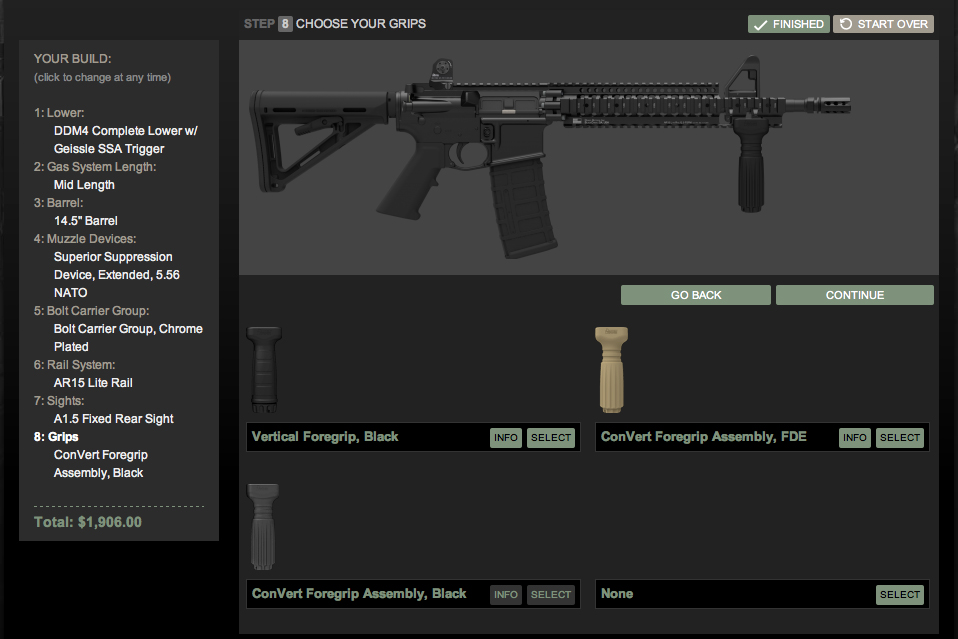Viewport: 958px width, 639px height.
Task: Click the '6: Rail System:' step label
Action: [x=75, y=365]
